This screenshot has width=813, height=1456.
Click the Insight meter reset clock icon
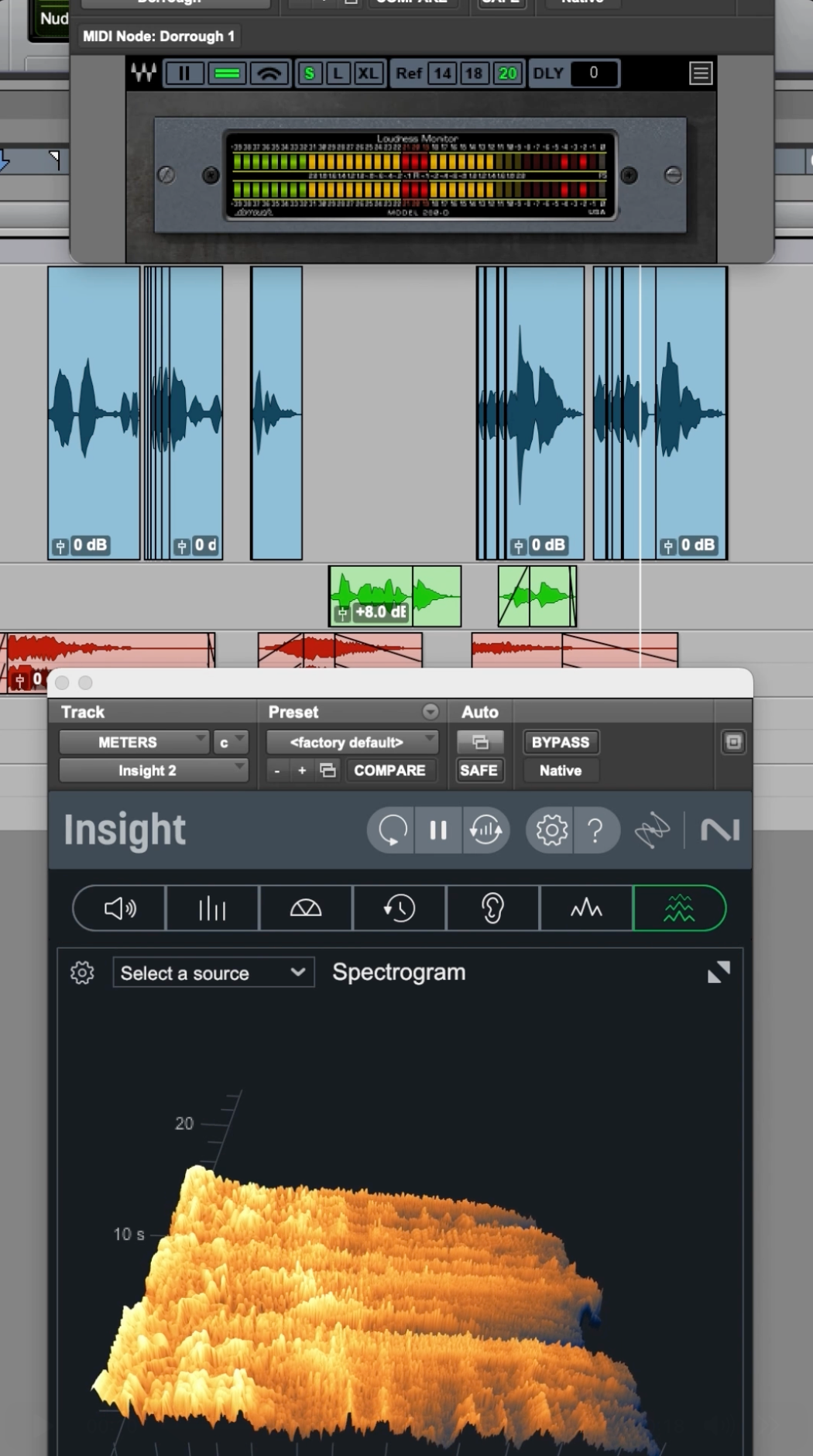485,830
